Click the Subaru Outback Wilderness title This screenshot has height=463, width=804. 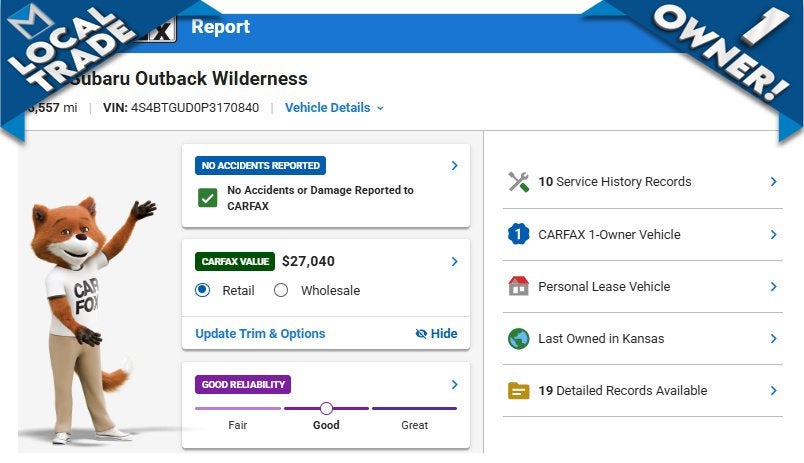[190, 78]
